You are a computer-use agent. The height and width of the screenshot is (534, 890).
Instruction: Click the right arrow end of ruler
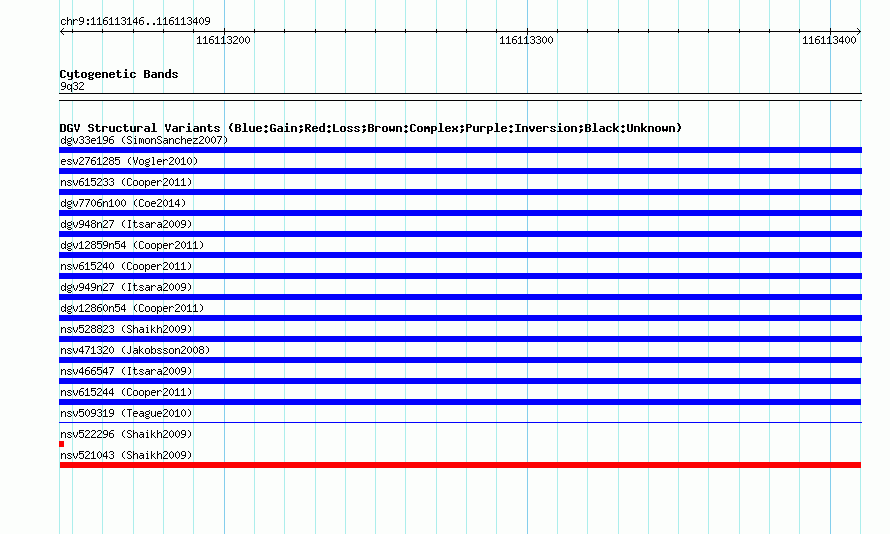coord(859,31)
